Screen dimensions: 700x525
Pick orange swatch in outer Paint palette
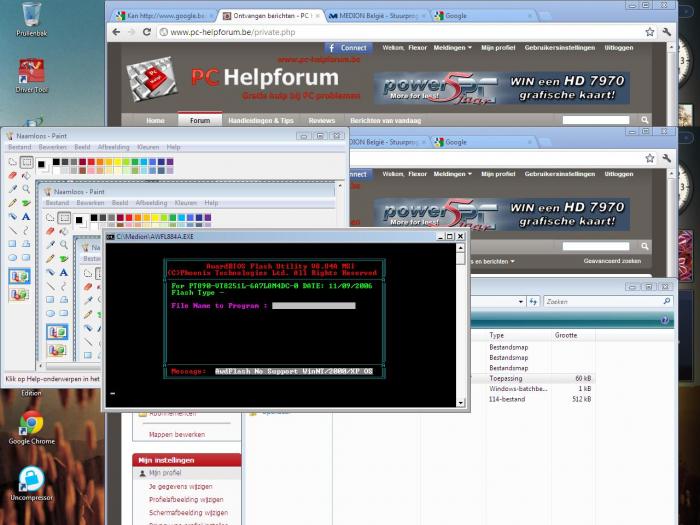pyautogui.click(x=100, y=162)
